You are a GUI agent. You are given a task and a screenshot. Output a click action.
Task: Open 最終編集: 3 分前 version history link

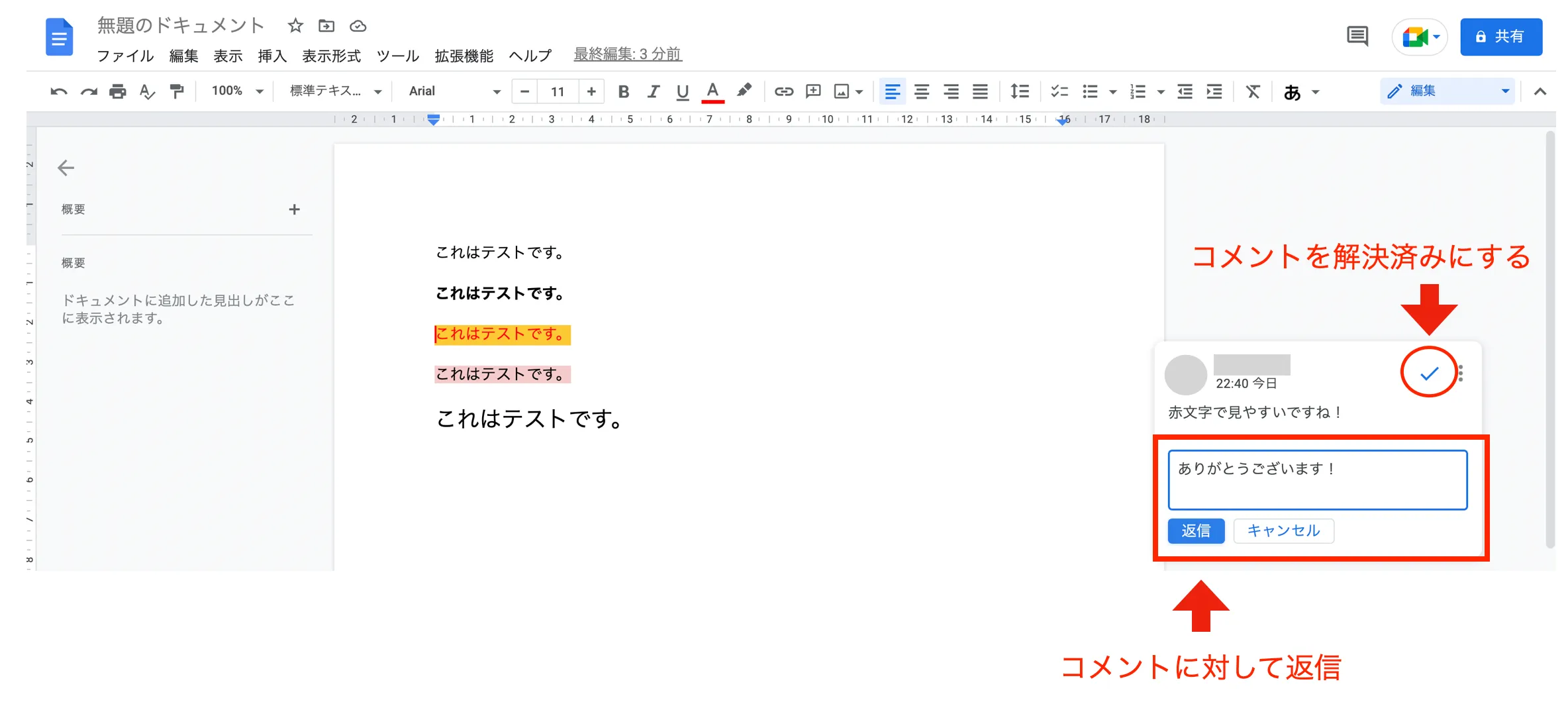628,54
